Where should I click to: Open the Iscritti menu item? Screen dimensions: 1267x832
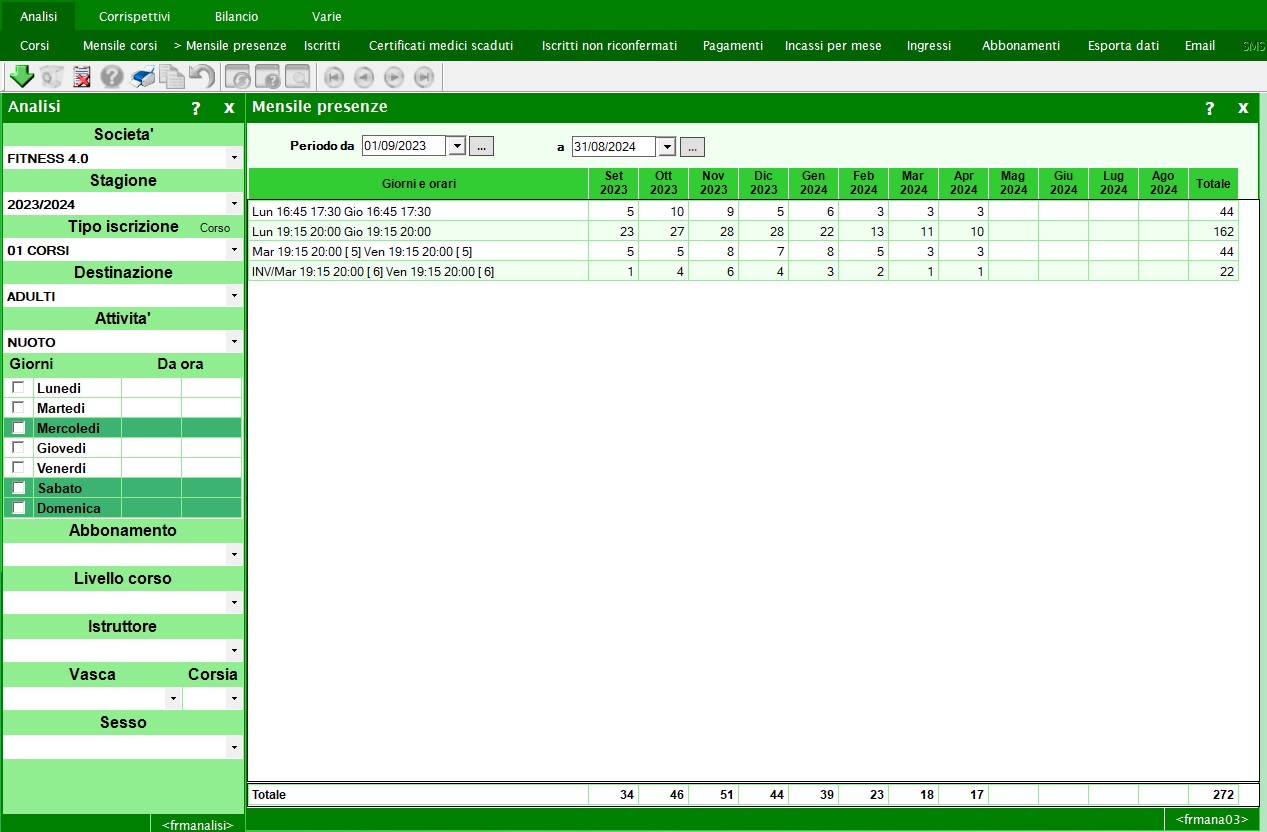point(322,46)
